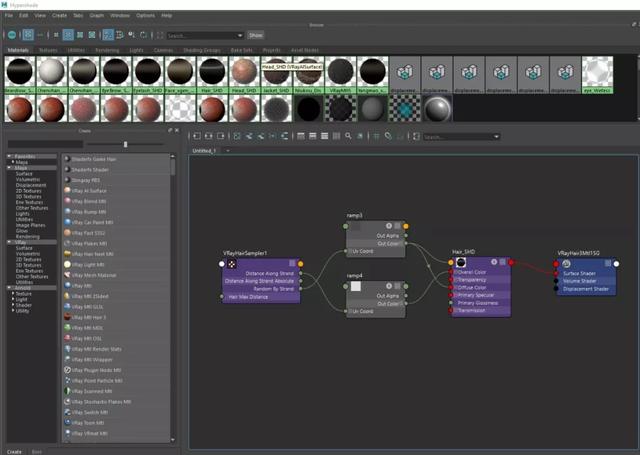Viewport: 640px width, 455px height.
Task: Open dropdown arrow beside Untitled_1 tab
Action: (x=228, y=151)
